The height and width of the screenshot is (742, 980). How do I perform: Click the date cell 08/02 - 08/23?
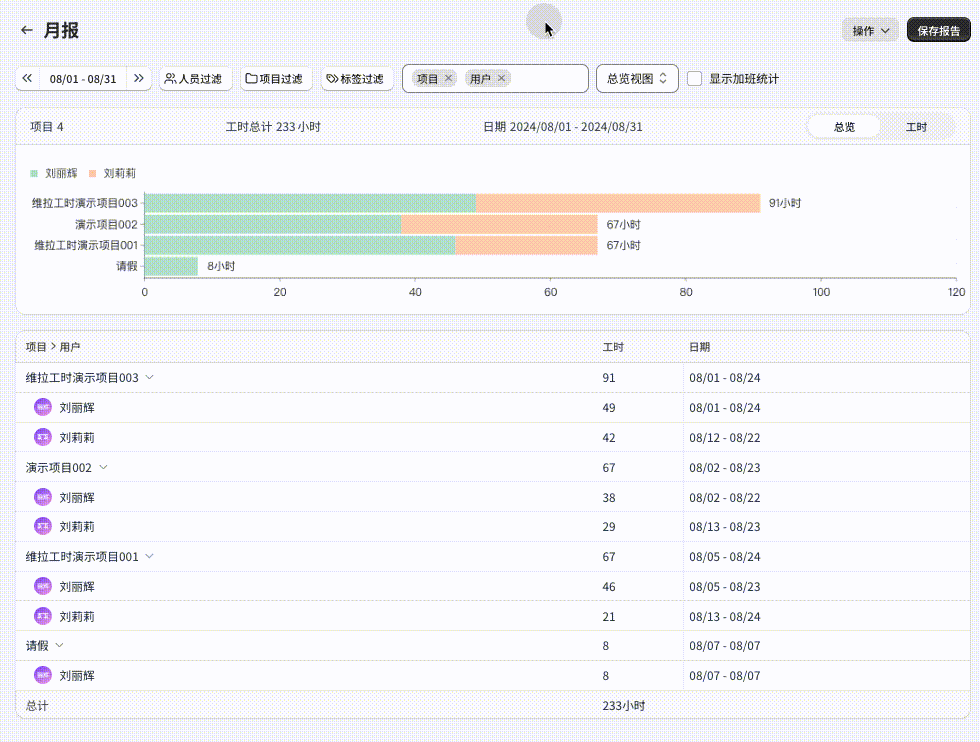pos(725,468)
